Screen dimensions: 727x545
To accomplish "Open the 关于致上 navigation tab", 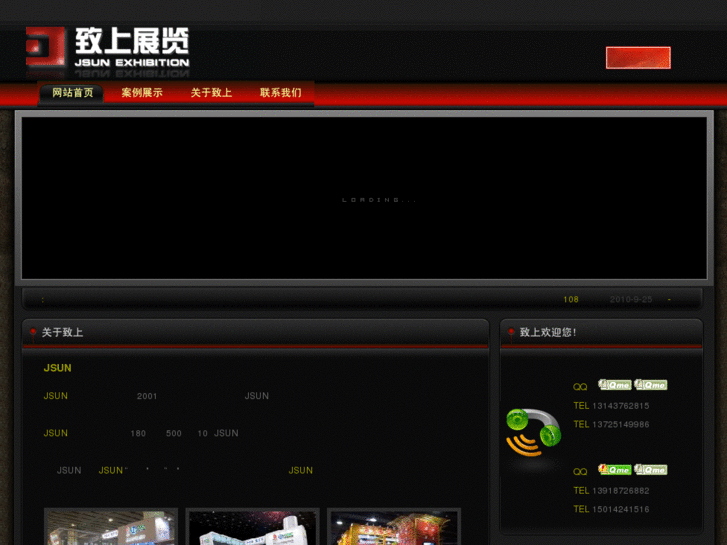I will pos(211,93).
